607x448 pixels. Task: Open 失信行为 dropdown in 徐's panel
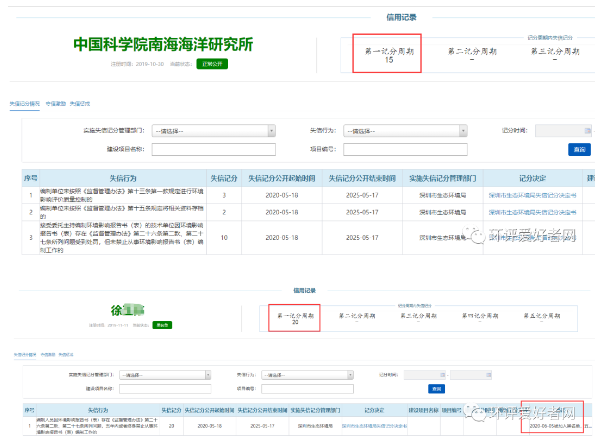(307, 375)
